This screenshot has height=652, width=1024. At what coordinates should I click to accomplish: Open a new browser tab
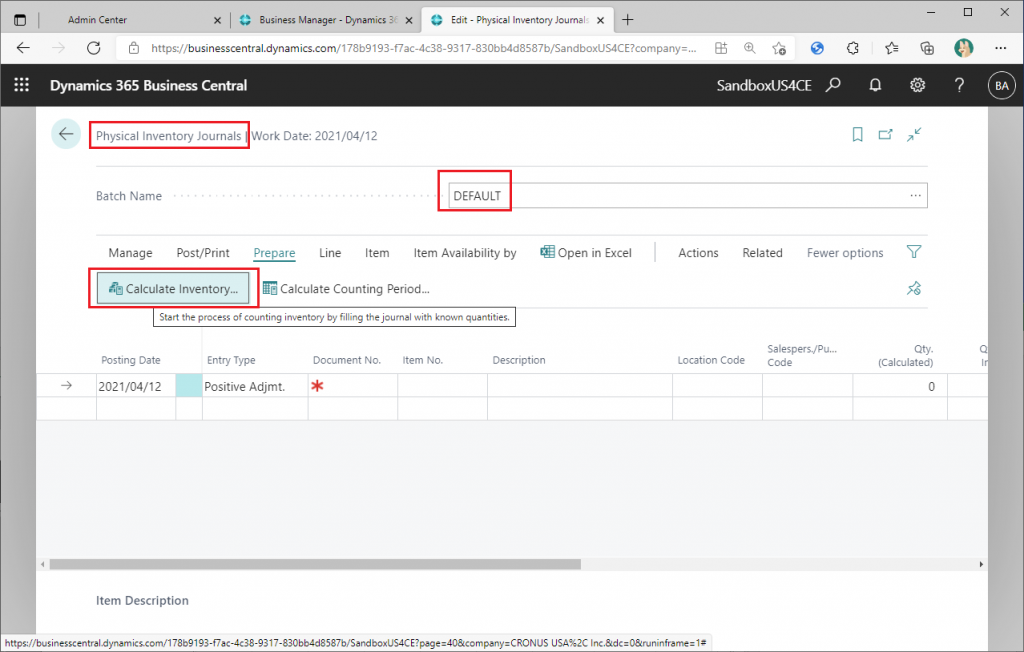pyautogui.click(x=628, y=20)
